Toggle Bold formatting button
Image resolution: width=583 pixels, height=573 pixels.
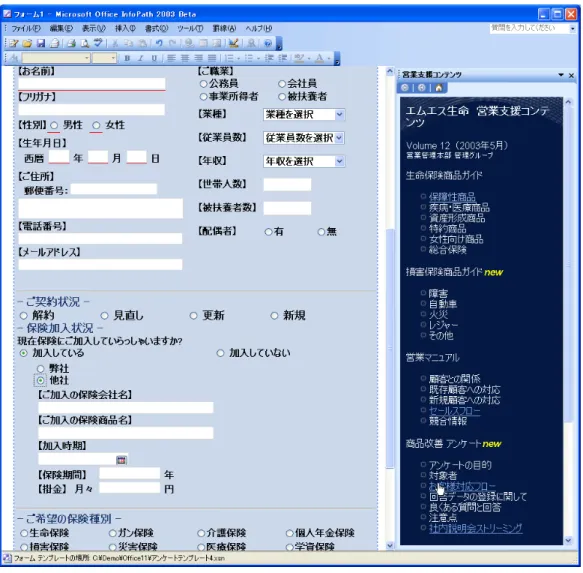tap(127, 58)
